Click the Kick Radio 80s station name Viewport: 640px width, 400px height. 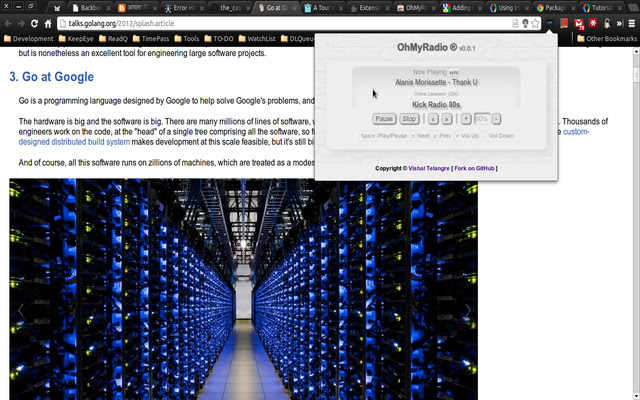436,104
